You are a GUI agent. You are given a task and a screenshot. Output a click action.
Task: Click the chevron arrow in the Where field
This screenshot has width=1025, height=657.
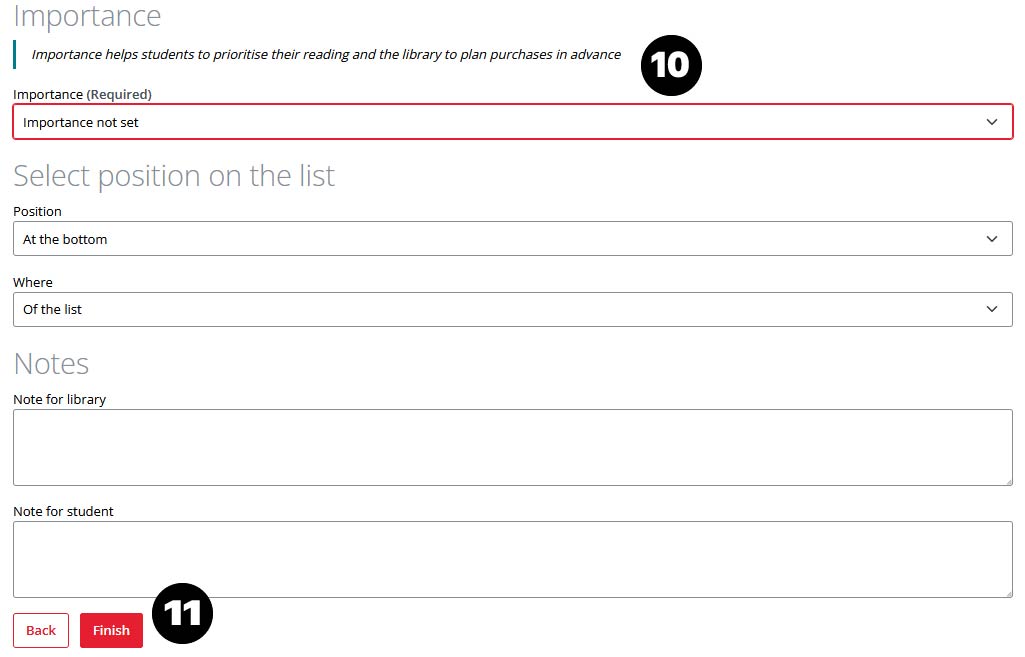click(992, 309)
